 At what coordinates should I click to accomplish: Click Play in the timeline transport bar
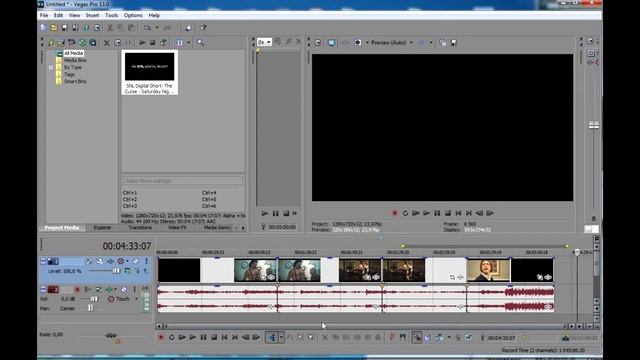tap(193, 338)
